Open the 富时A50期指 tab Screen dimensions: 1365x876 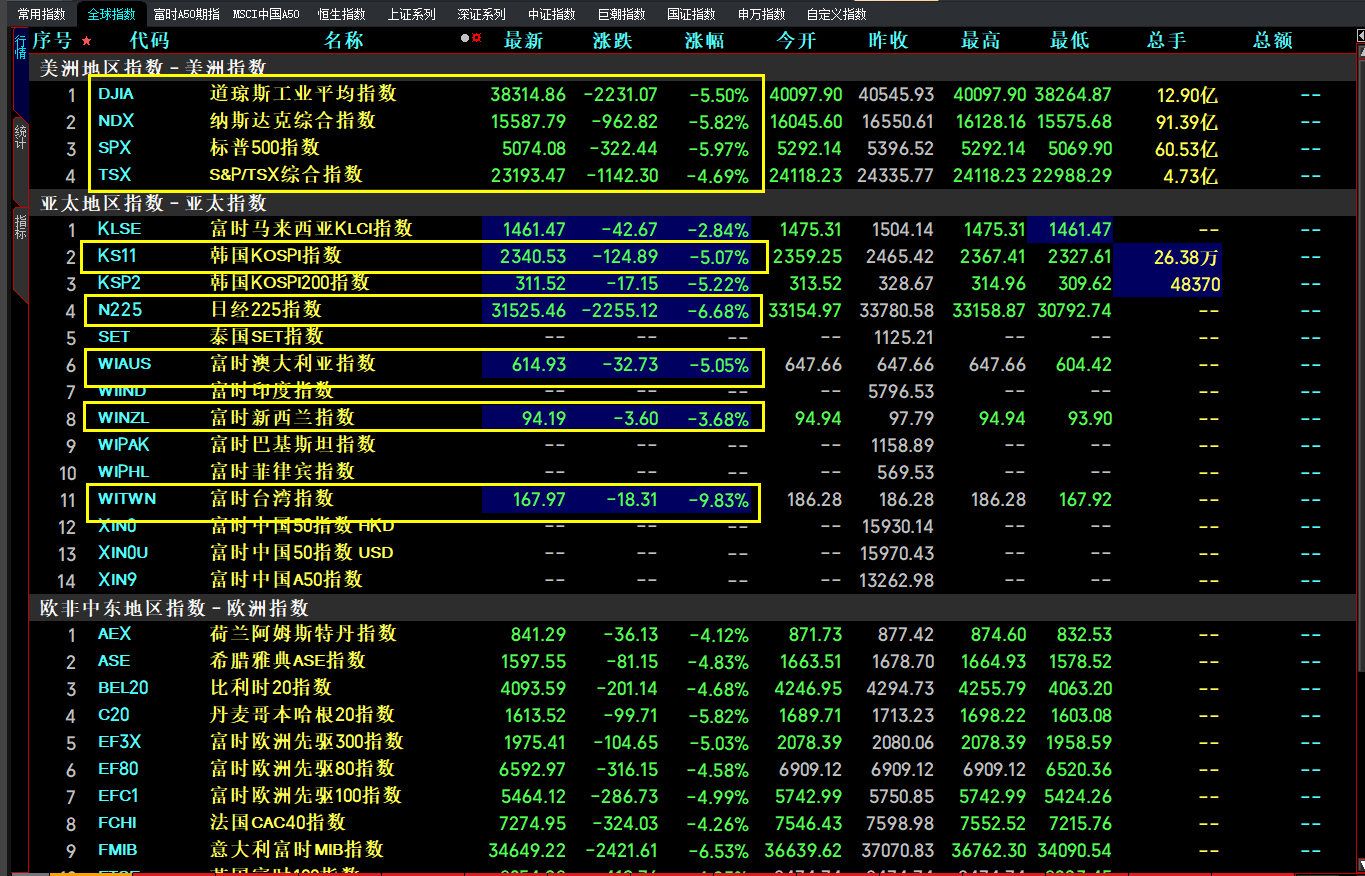click(x=186, y=14)
